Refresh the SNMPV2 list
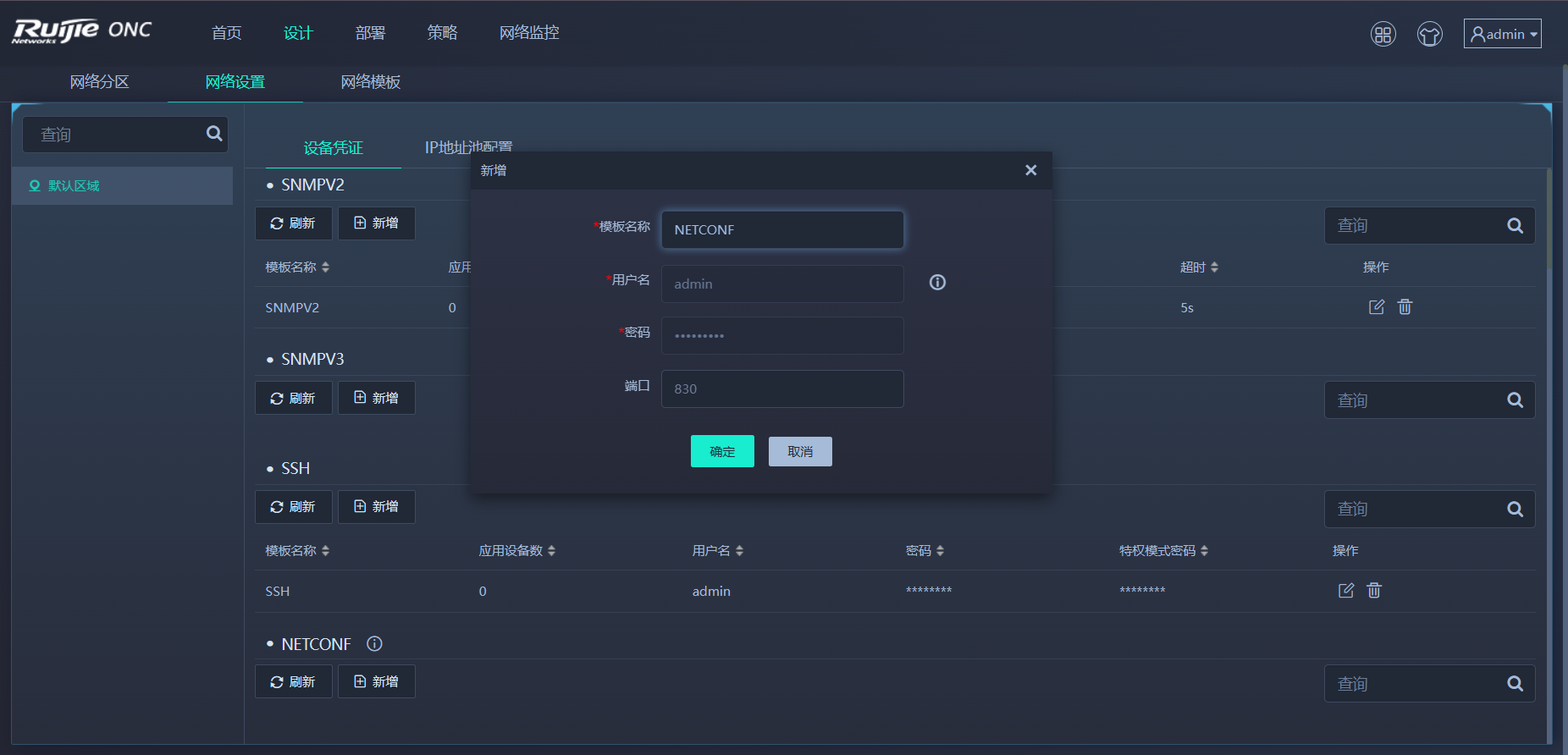Viewport: 1568px width, 755px height. tap(293, 223)
